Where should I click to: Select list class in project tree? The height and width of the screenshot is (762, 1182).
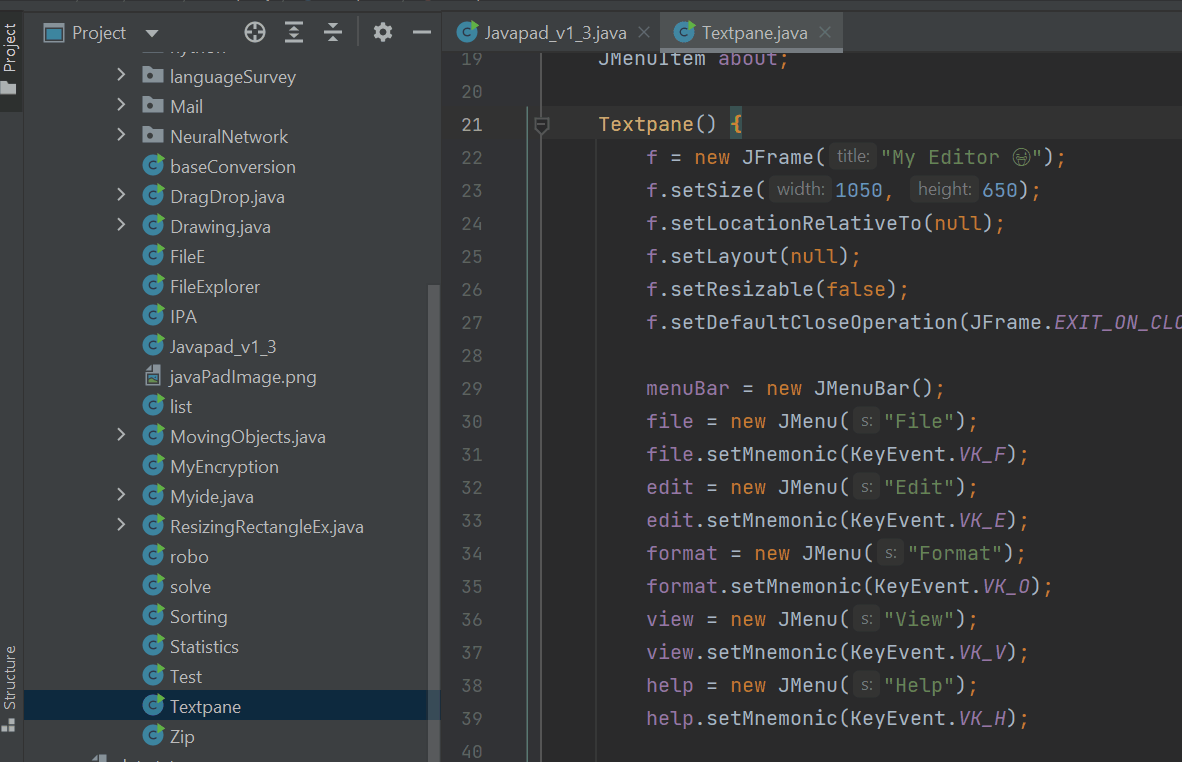[181, 407]
